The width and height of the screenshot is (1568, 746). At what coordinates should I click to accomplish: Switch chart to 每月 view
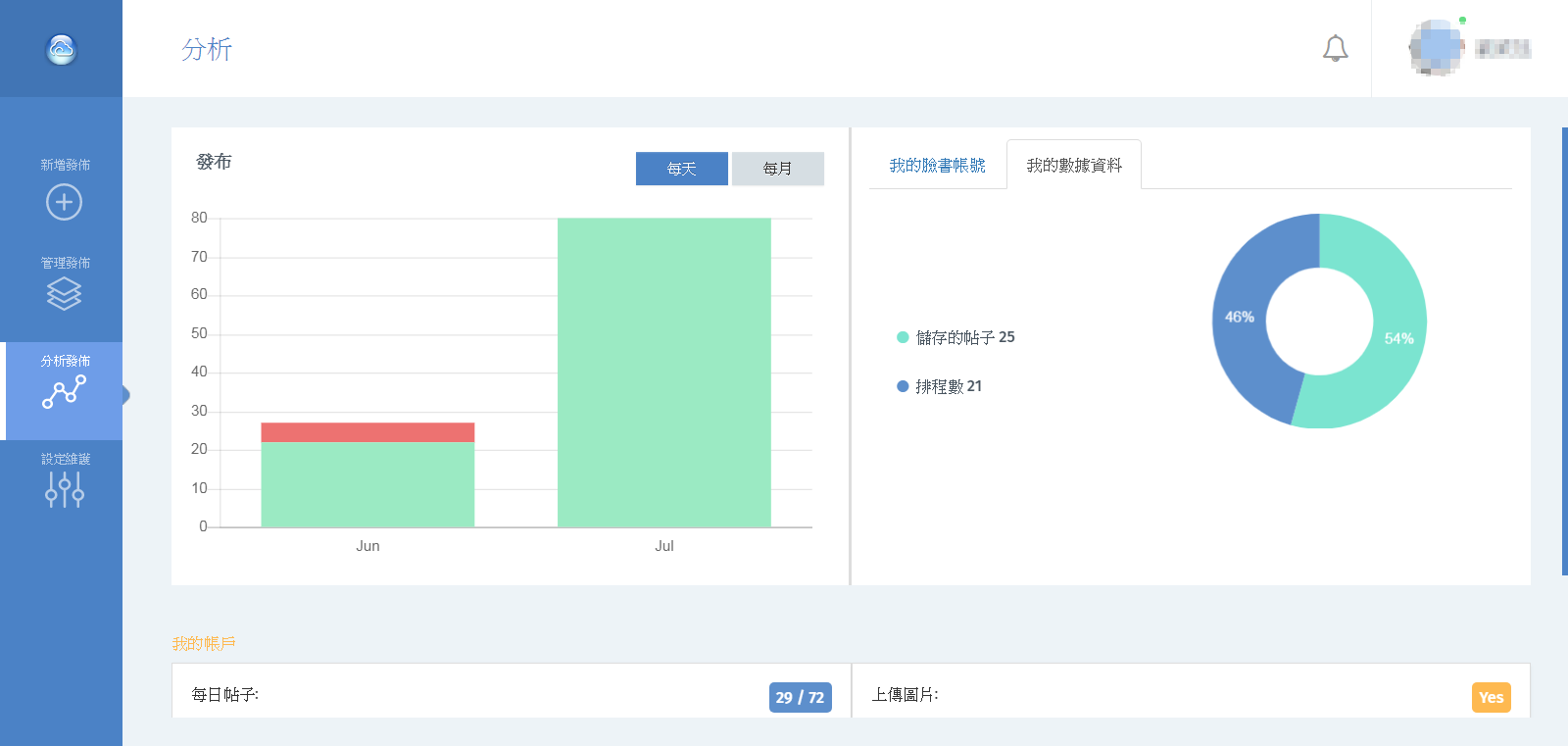[777, 169]
